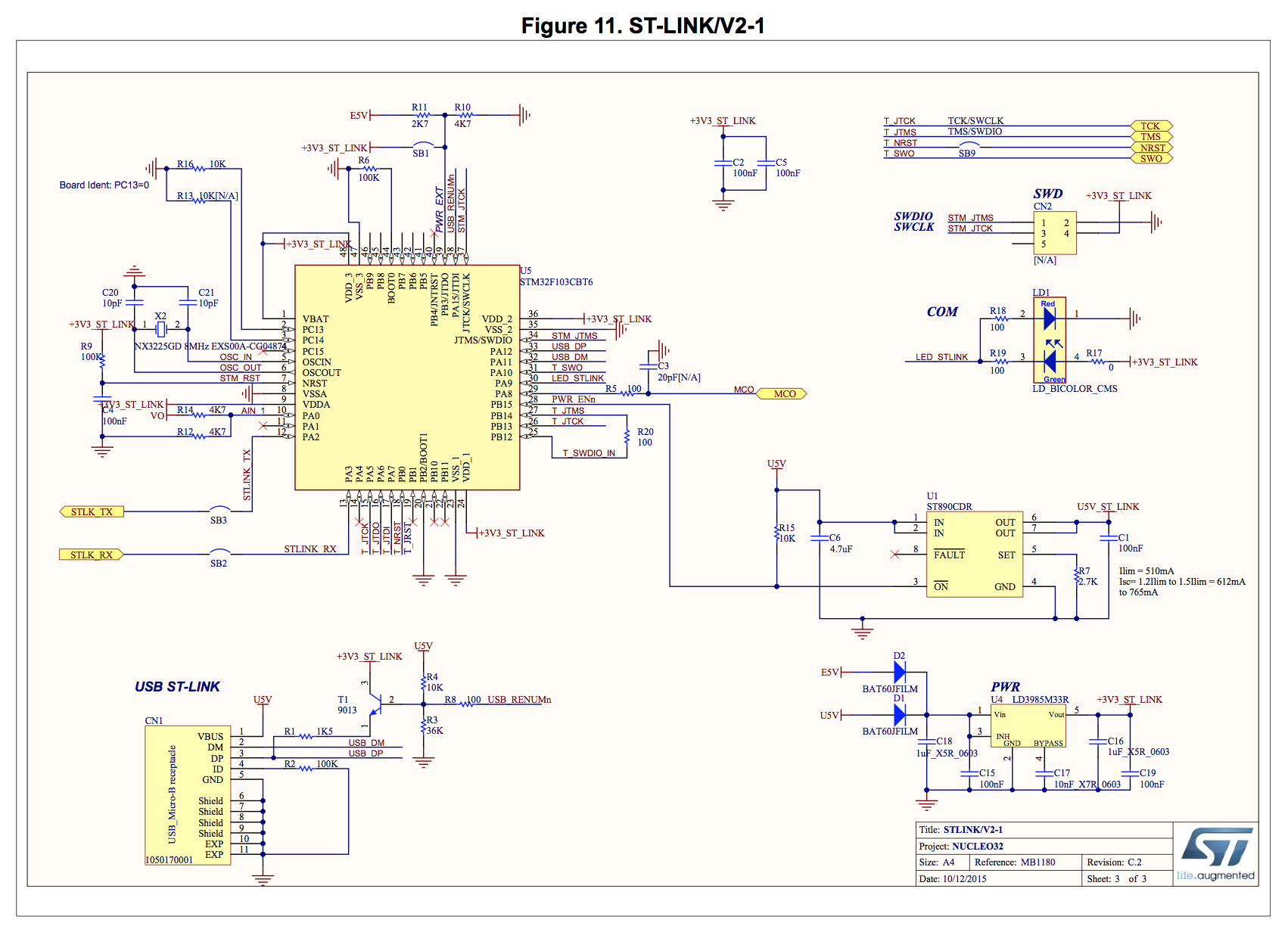
Task: Click the TCK port tag
Action: 1152,126
